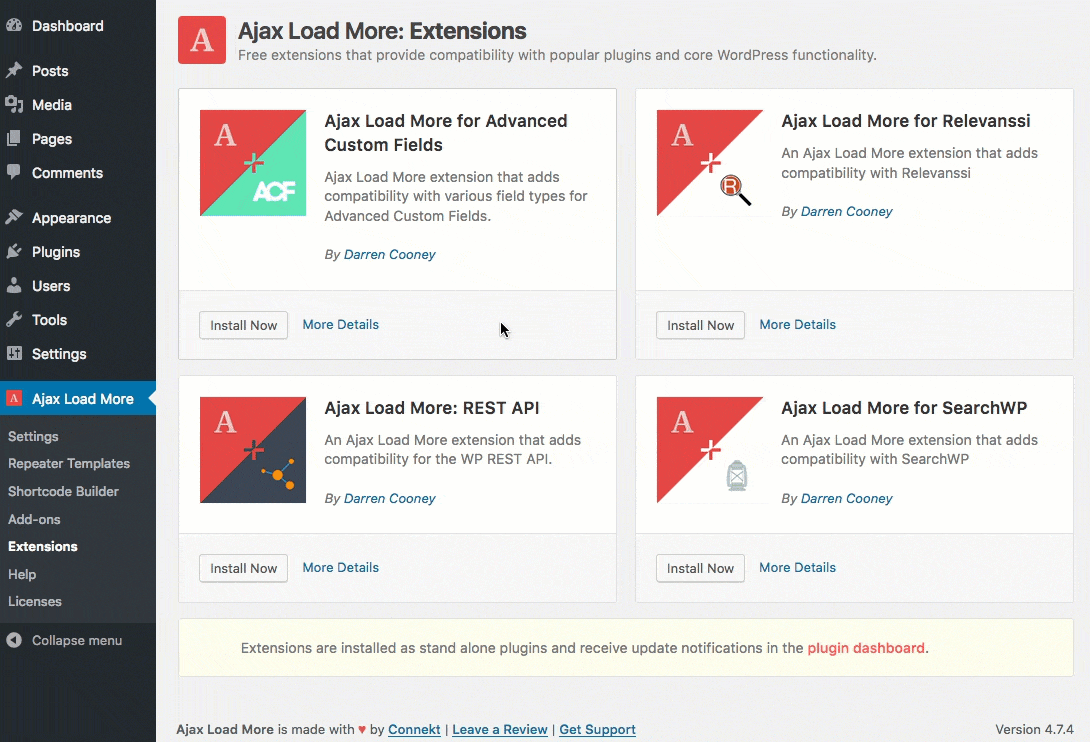
Task: Click the Ajax Load More for Relevanssi title
Action: pyautogui.click(x=906, y=121)
